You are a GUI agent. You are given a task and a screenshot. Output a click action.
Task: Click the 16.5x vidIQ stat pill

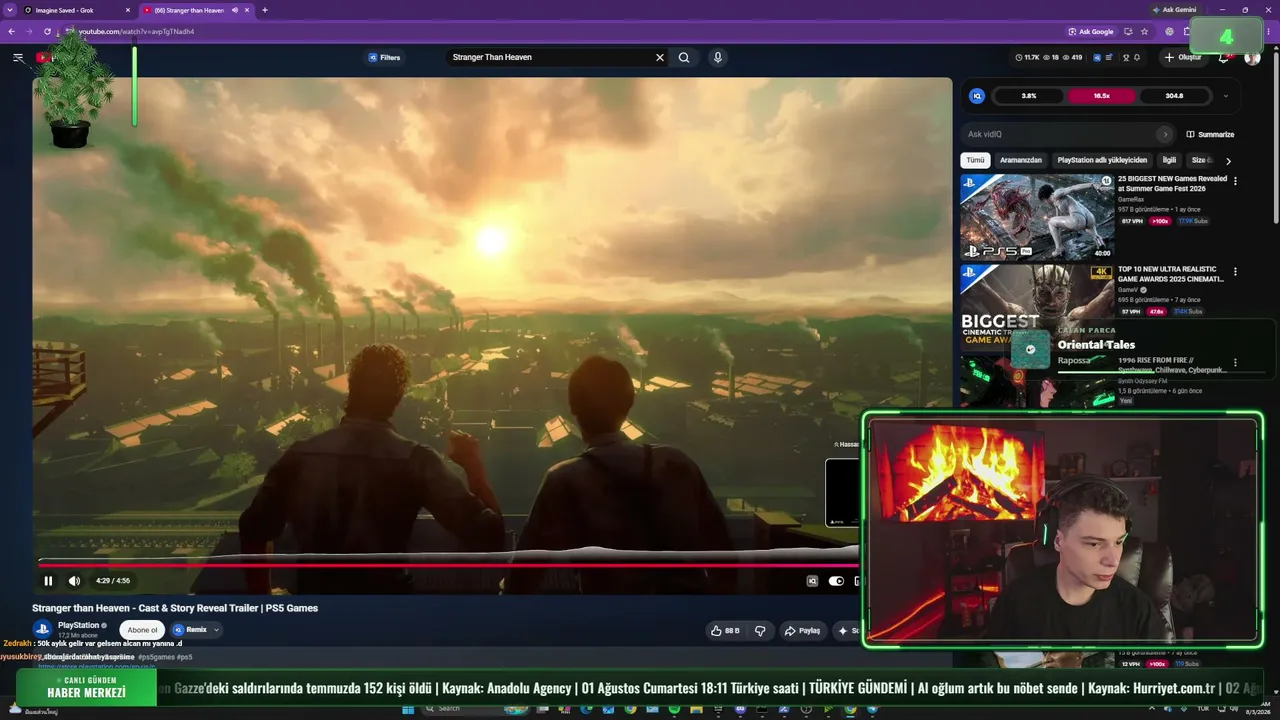[1102, 96]
